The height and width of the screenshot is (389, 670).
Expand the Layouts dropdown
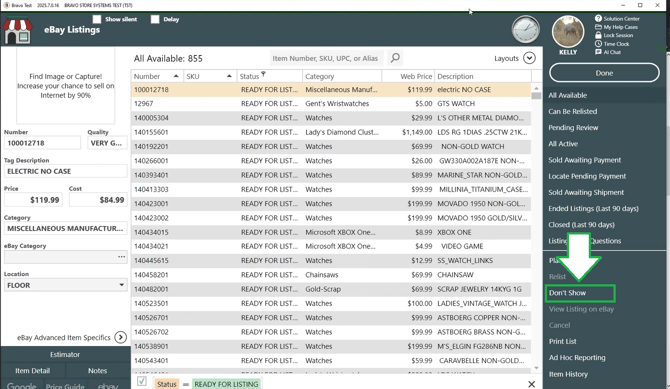pos(529,58)
